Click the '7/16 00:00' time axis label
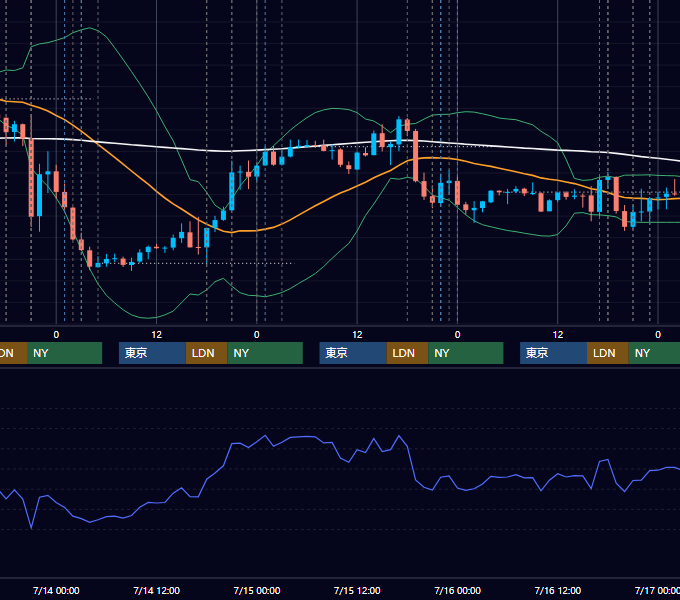This screenshot has height=600, width=680. pos(458,590)
